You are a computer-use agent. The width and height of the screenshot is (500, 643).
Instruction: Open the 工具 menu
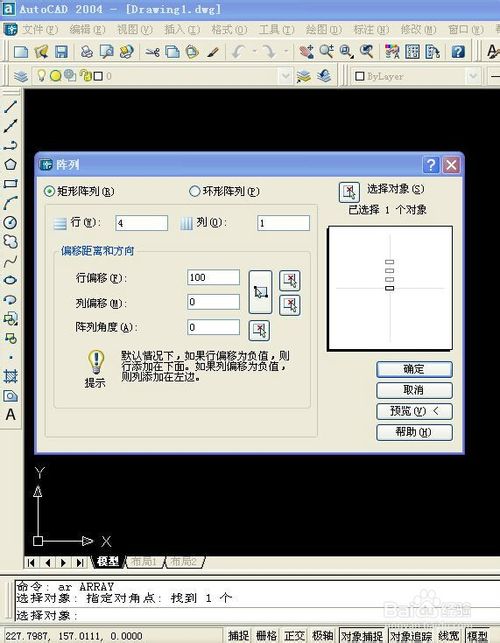(276, 30)
